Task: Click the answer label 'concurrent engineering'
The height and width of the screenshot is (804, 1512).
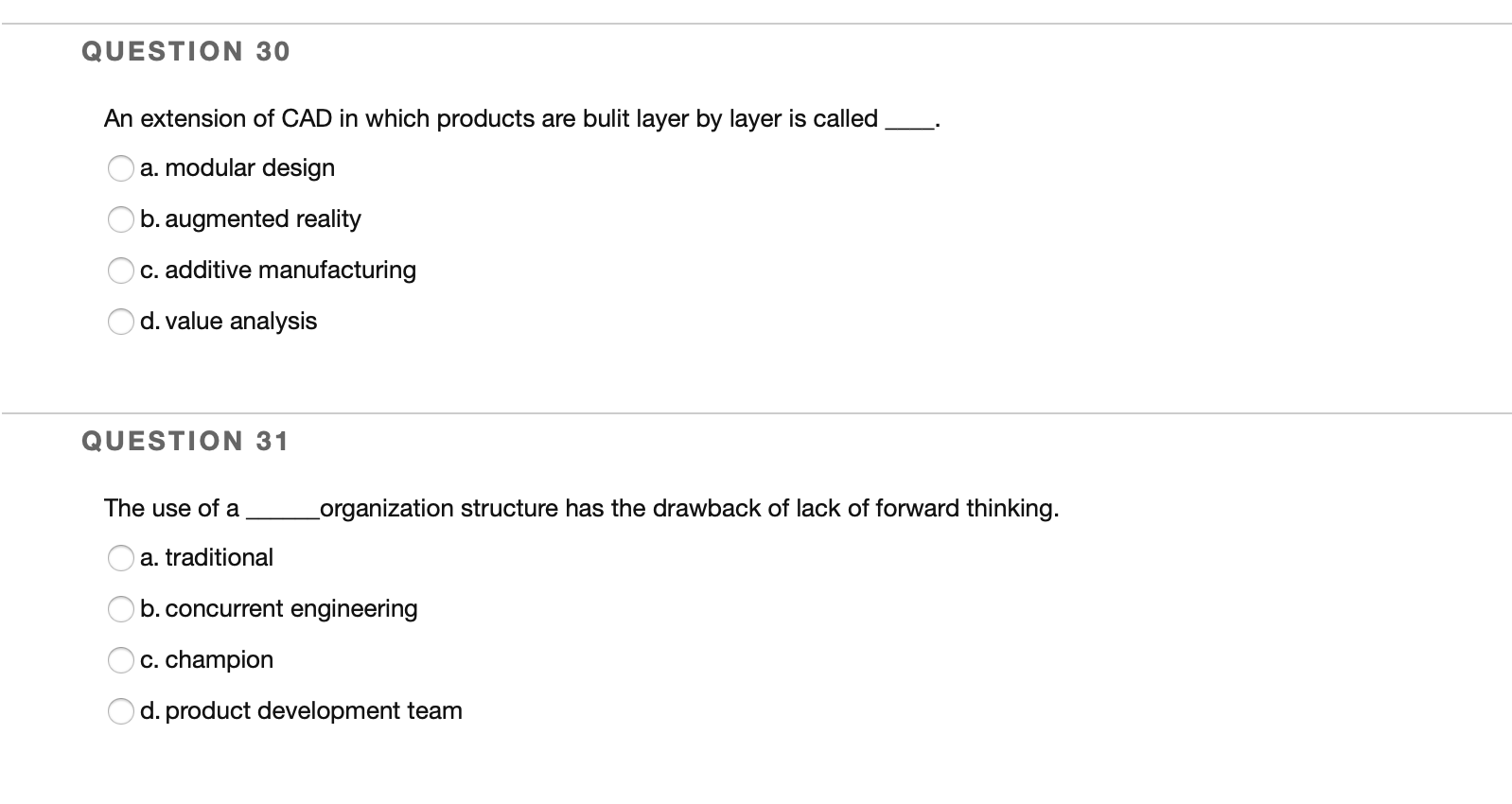Action: pyautogui.click(x=279, y=609)
